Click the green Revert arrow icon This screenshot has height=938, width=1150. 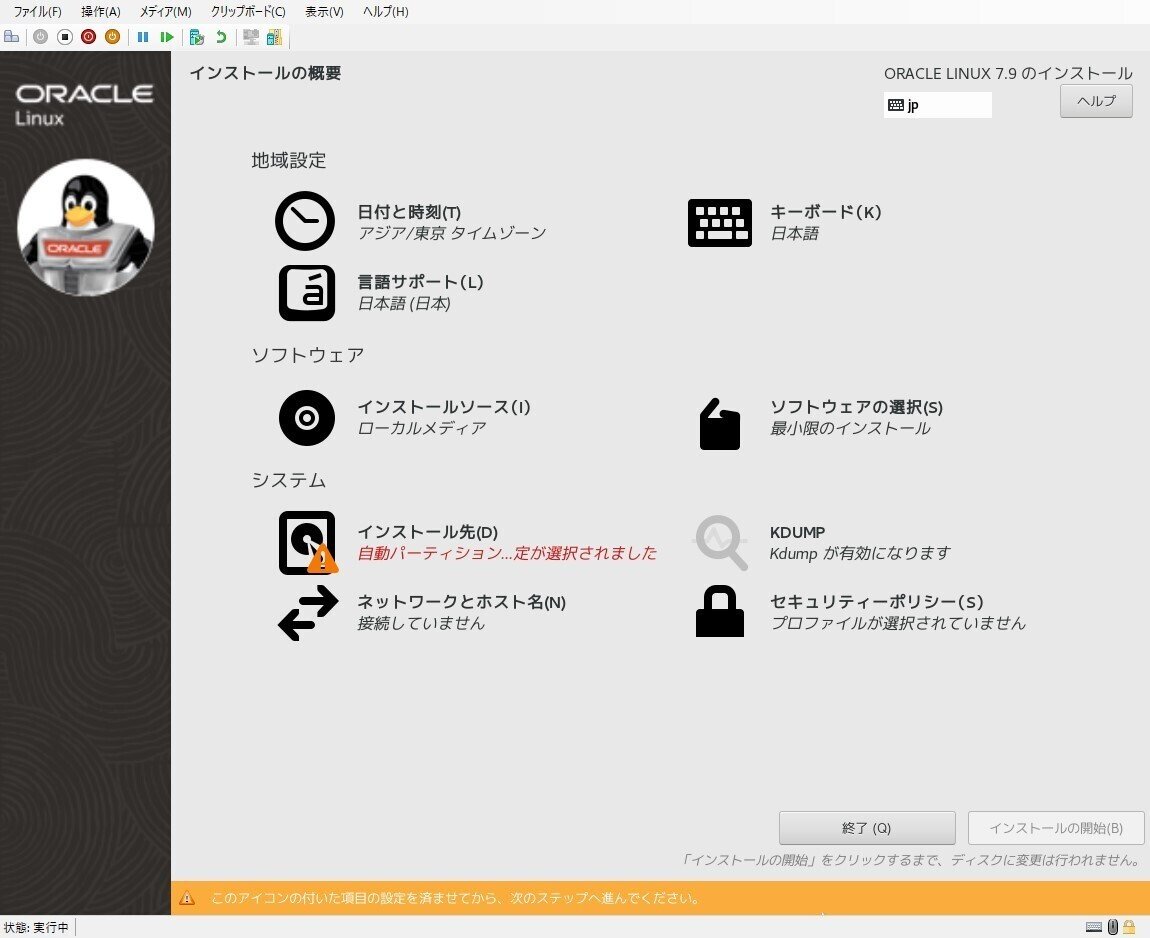click(221, 37)
